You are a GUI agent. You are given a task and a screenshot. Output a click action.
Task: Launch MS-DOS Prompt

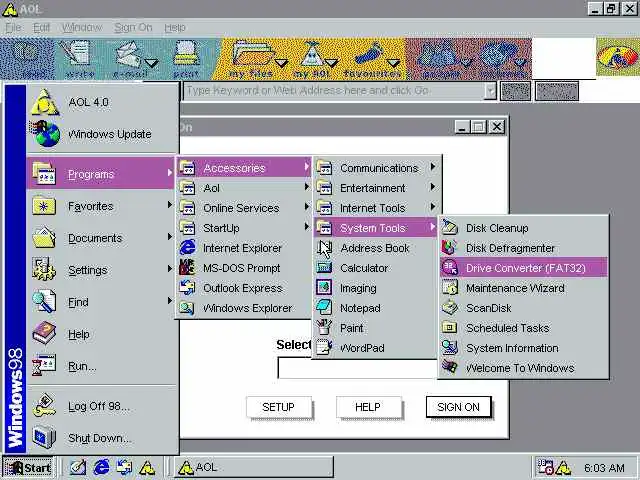coord(244,268)
